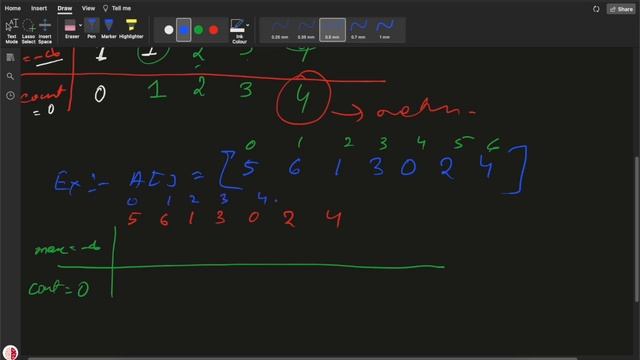Open the Ink Colour picker

238,31
